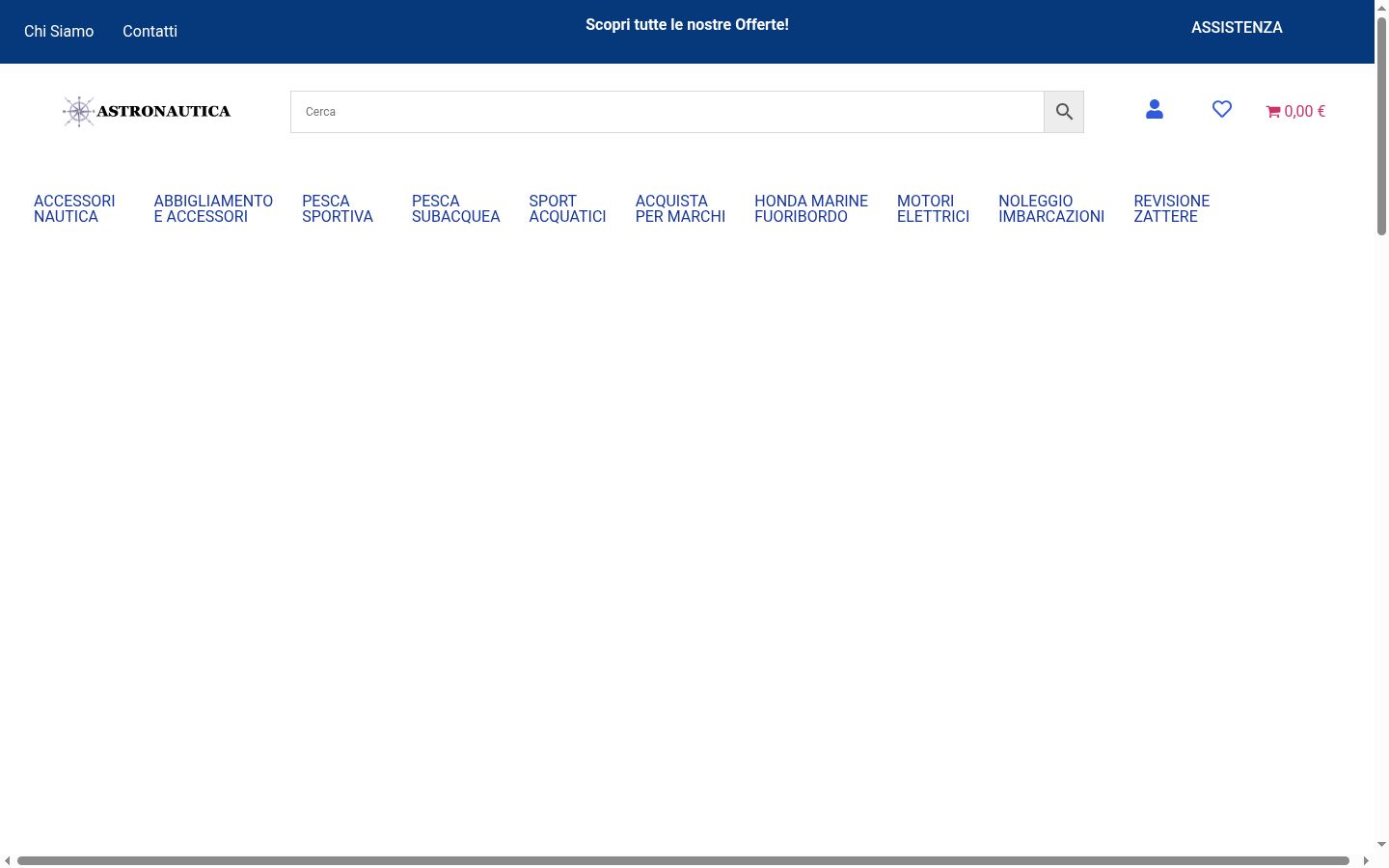
Task: Focus the Cerca search field
Action: (667, 112)
